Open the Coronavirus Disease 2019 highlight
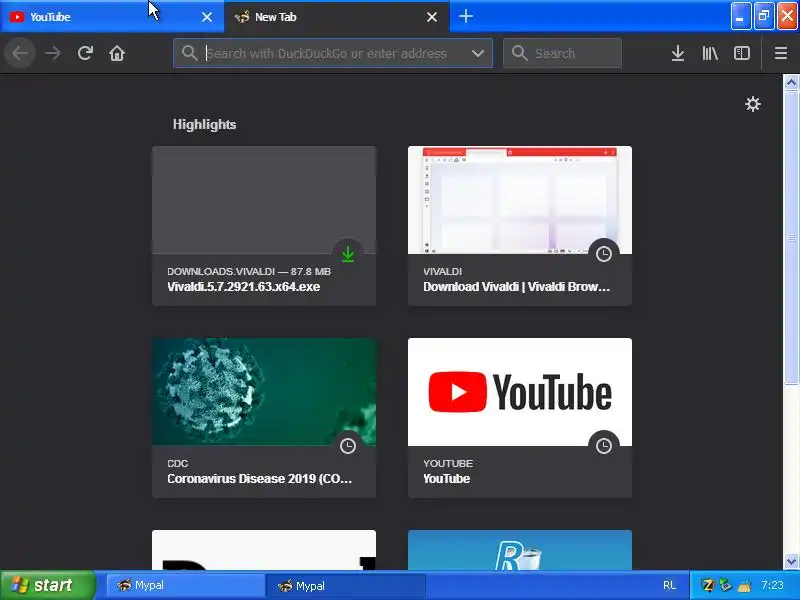800x600 pixels. (259, 479)
